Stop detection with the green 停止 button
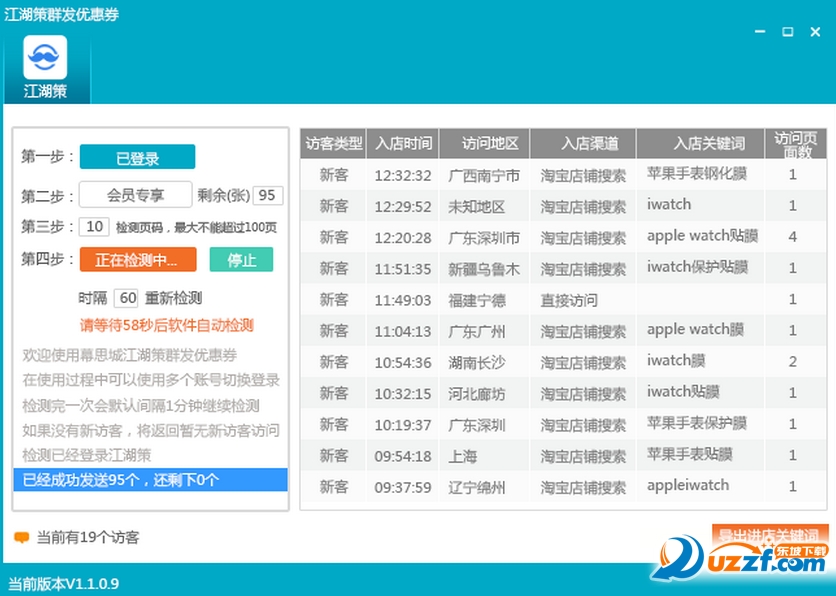Screen dimensions: 836x596 click(x=242, y=260)
